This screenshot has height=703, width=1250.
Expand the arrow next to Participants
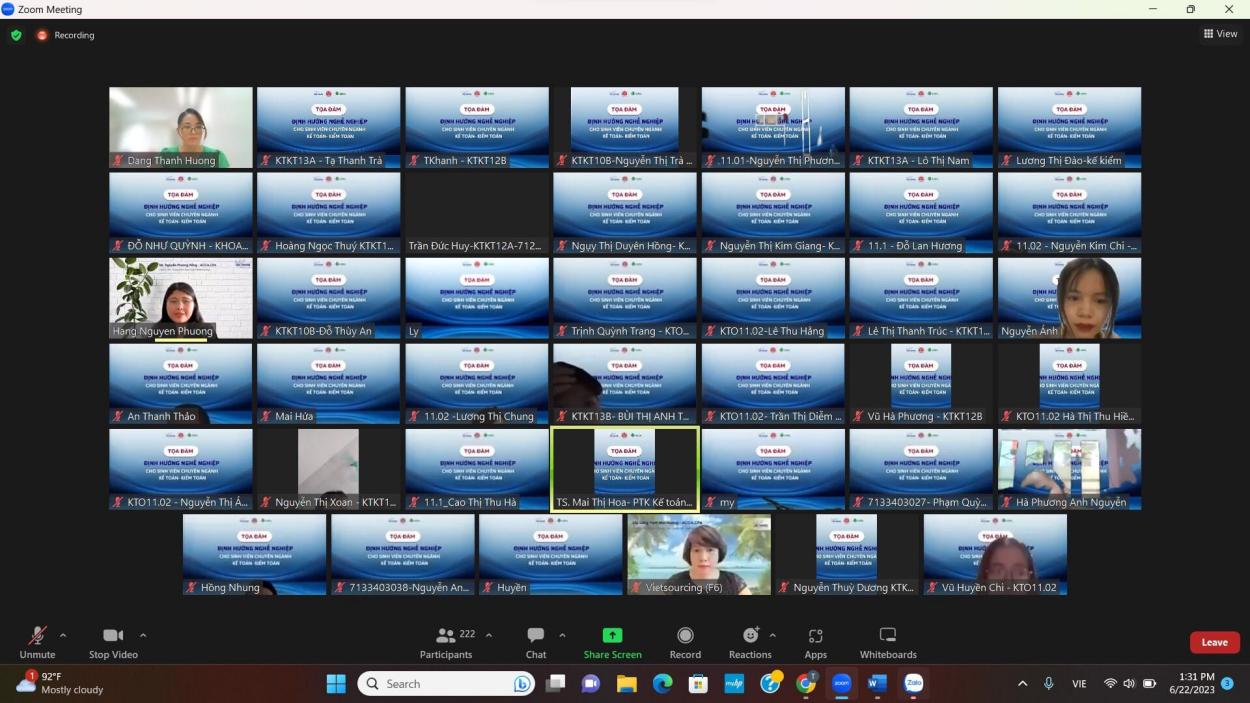click(x=488, y=635)
